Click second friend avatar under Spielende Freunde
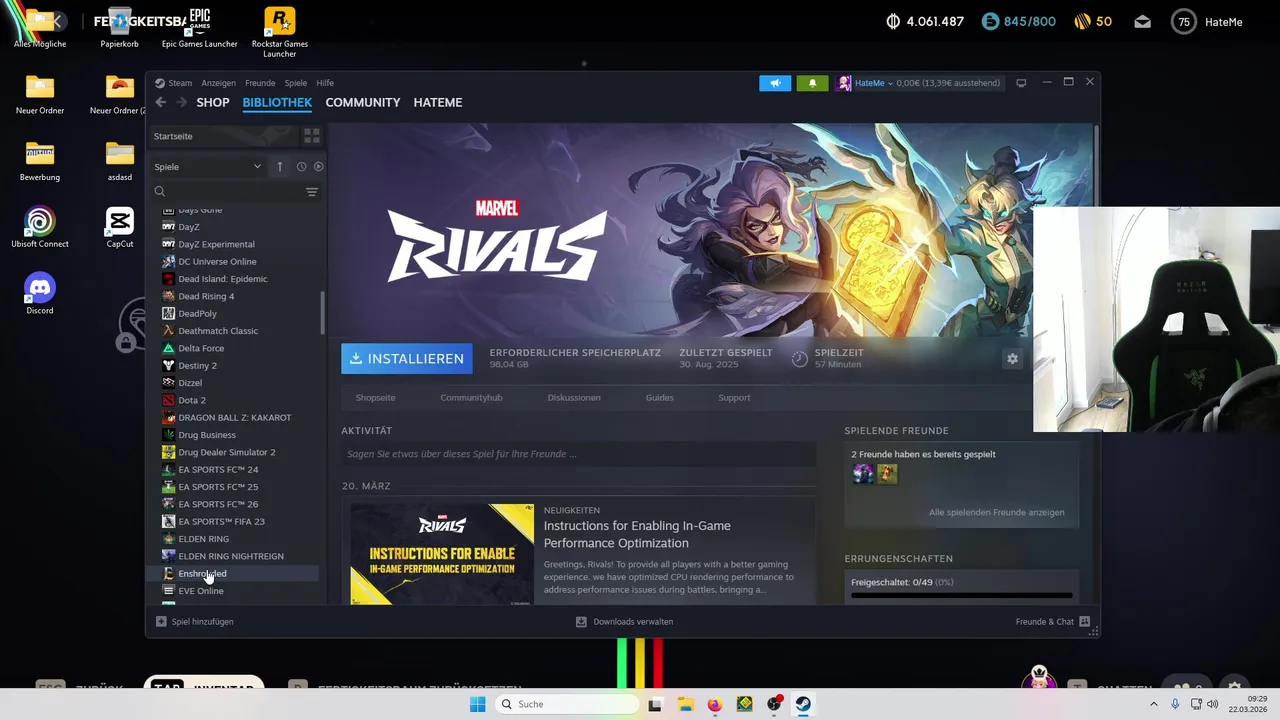This screenshot has width=1280, height=720. coord(887,474)
